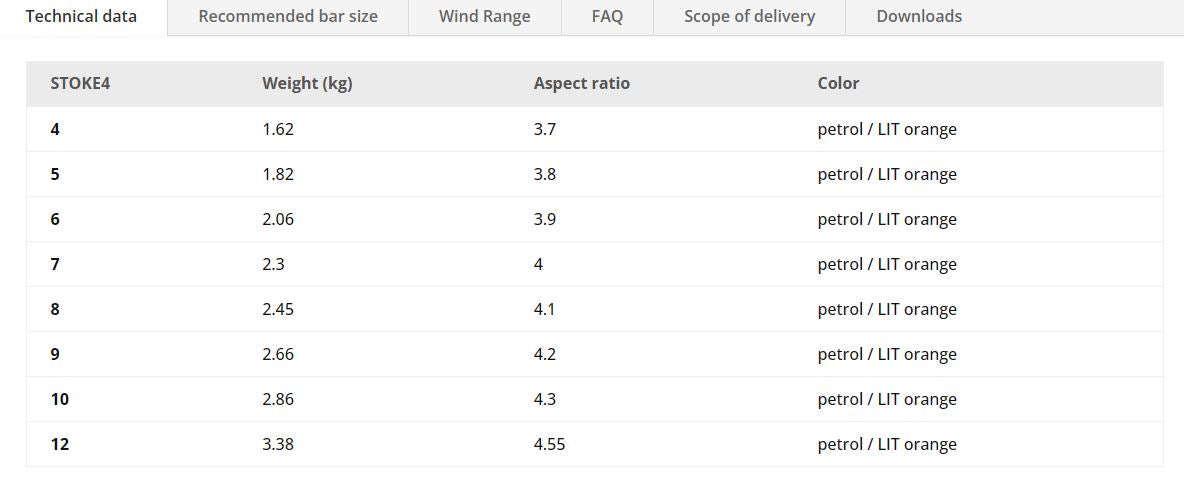1184x490 pixels.
Task: Select the Wind Range tab
Action: tap(485, 16)
